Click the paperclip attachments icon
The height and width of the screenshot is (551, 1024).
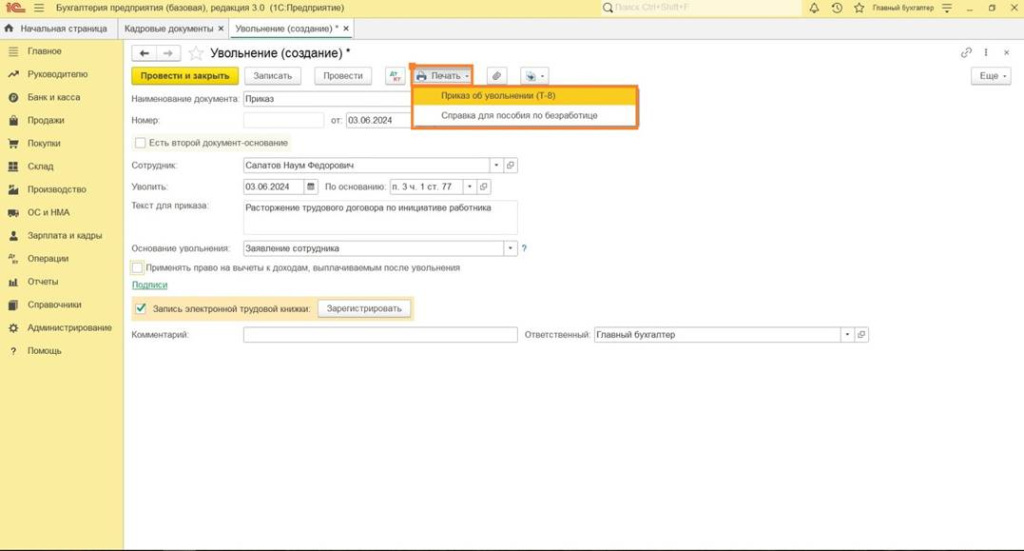[496, 76]
